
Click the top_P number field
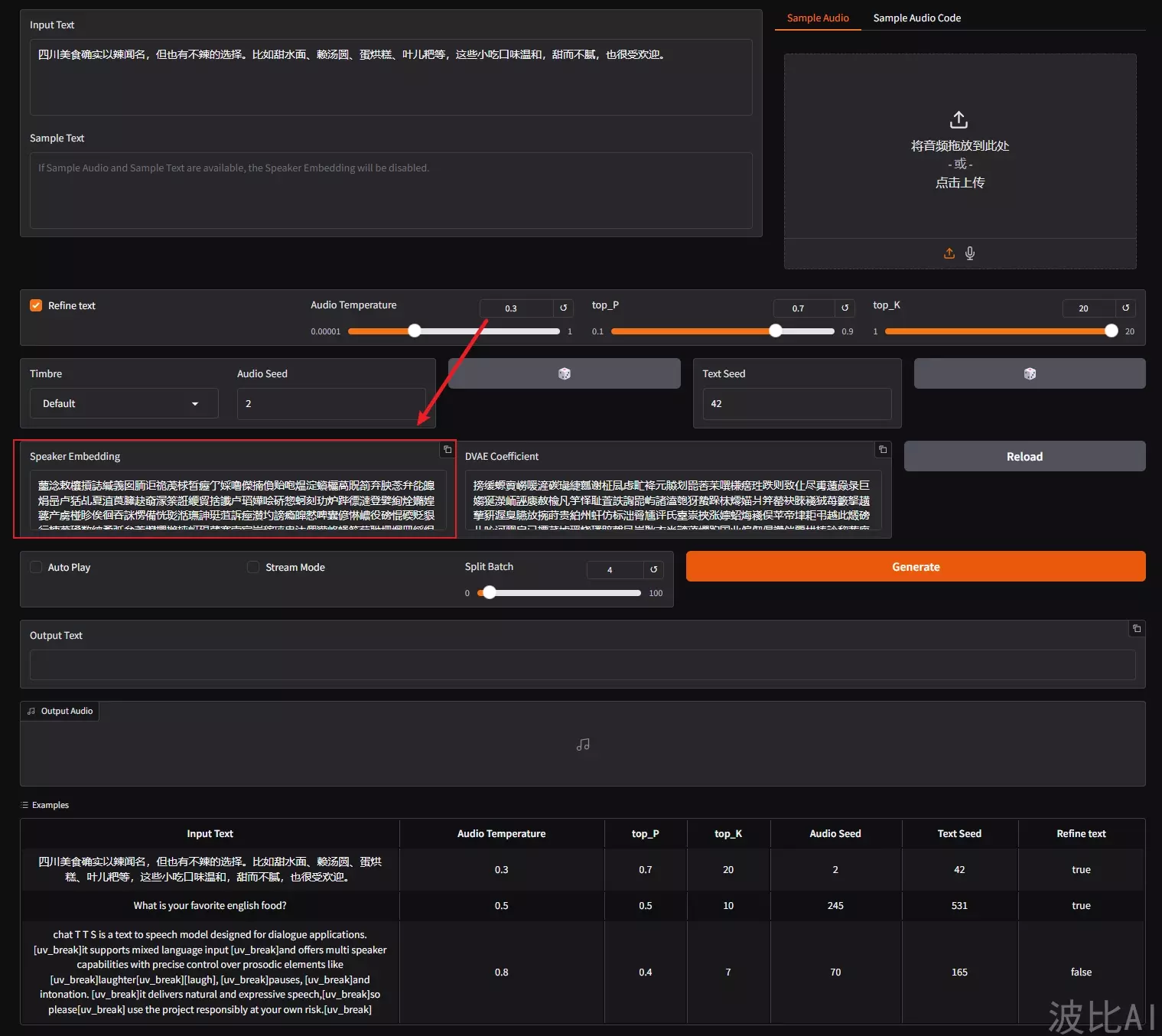click(x=804, y=308)
